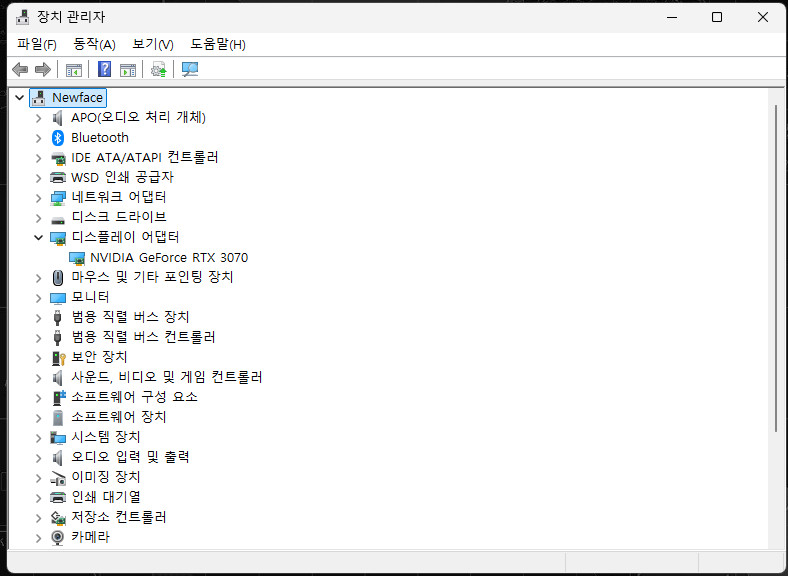
Task: Select the 모니터 tree item
Action: 90,297
